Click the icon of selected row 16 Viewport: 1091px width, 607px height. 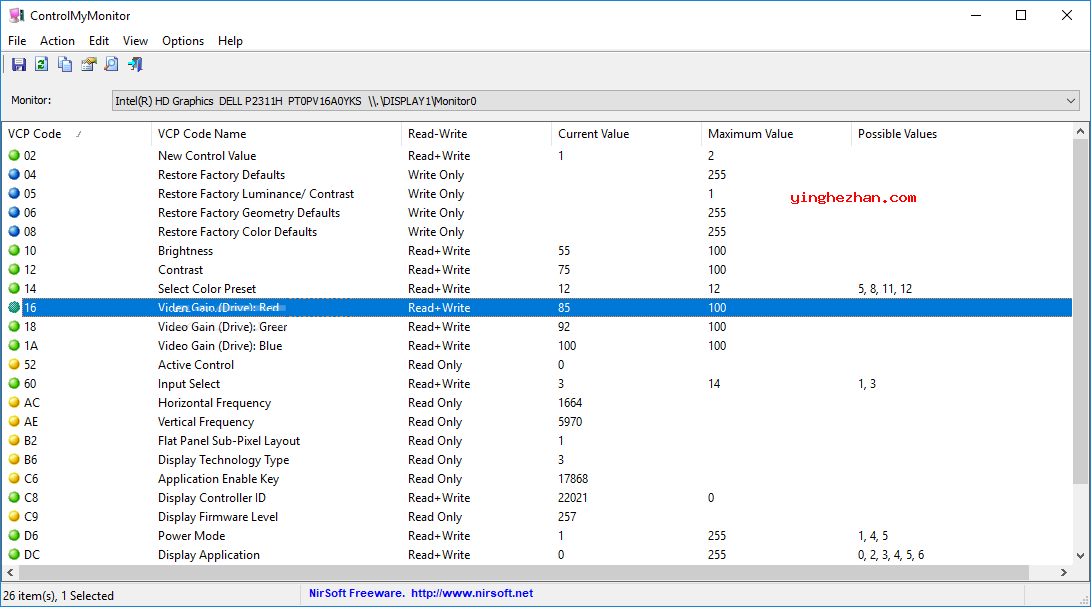point(14,307)
